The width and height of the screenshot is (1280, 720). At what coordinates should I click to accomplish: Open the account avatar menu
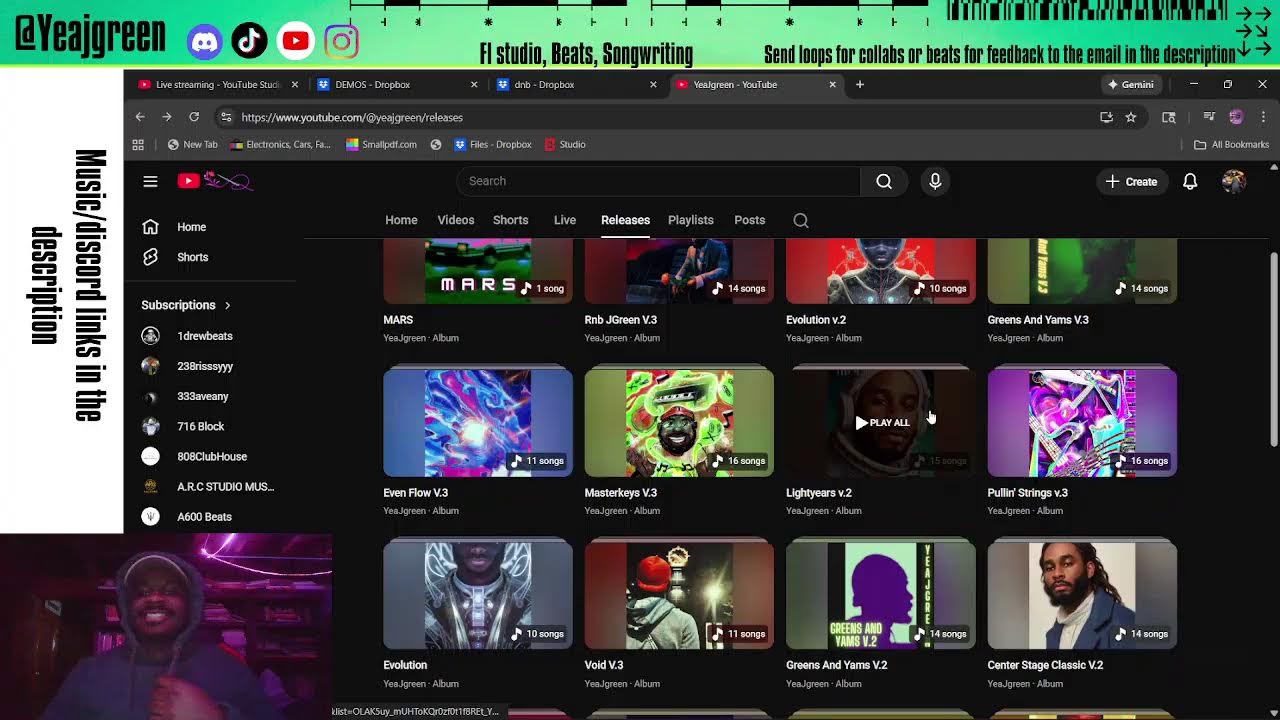point(1233,181)
